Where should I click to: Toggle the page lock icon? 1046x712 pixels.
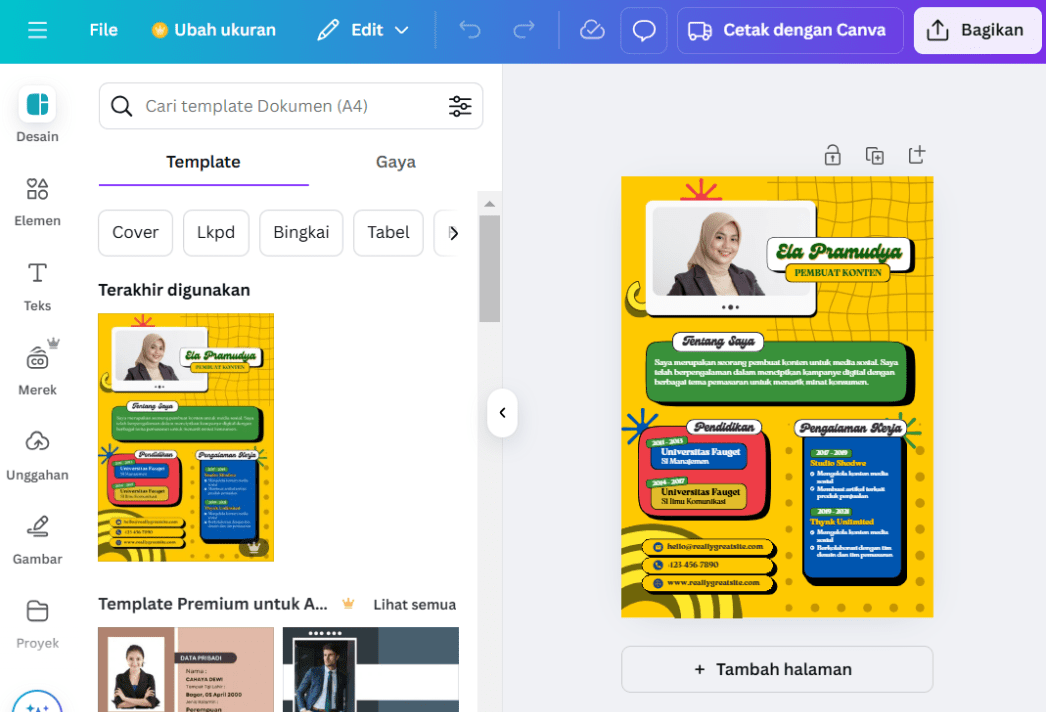click(x=832, y=155)
